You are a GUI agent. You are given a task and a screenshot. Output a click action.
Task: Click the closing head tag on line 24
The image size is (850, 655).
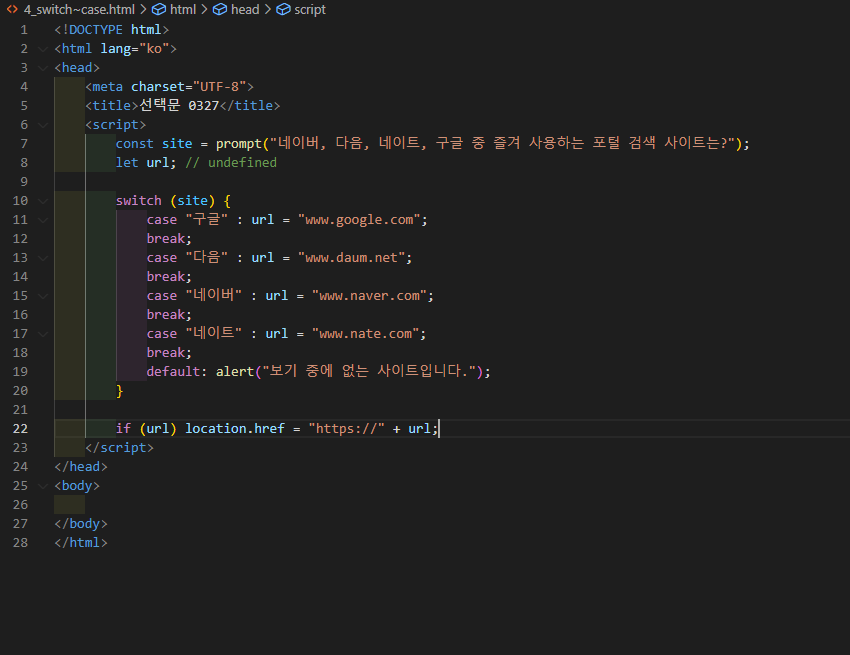click(x=81, y=466)
